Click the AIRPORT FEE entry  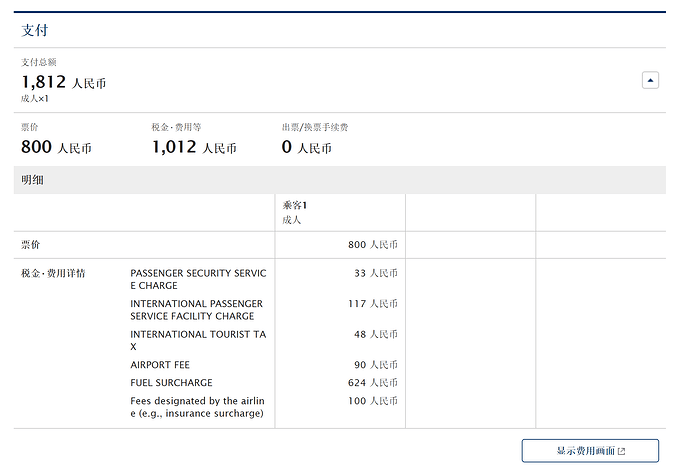pyautogui.click(x=160, y=365)
